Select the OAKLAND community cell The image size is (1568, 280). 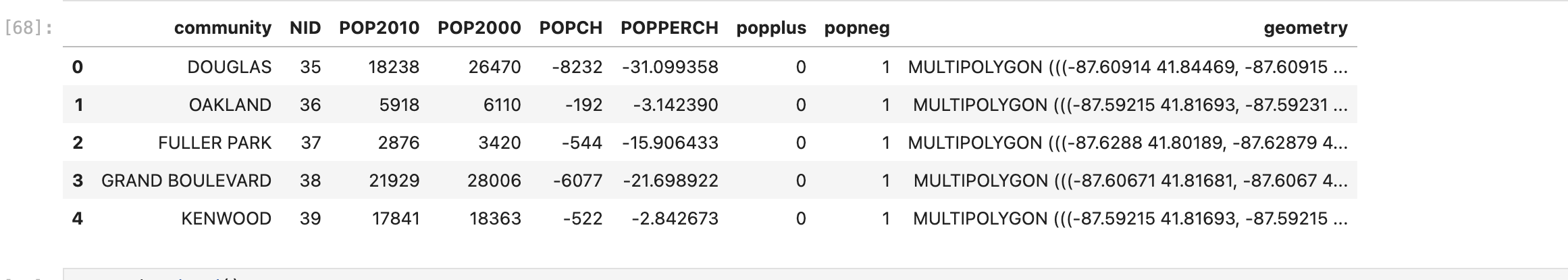tap(230, 105)
